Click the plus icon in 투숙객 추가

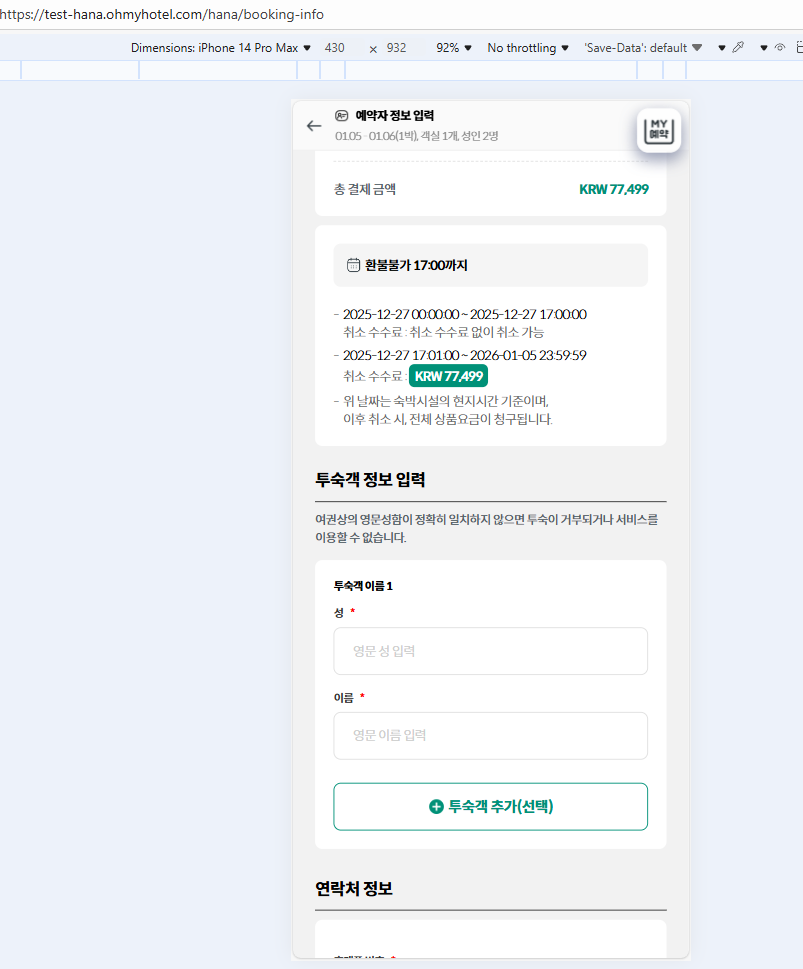[436, 806]
